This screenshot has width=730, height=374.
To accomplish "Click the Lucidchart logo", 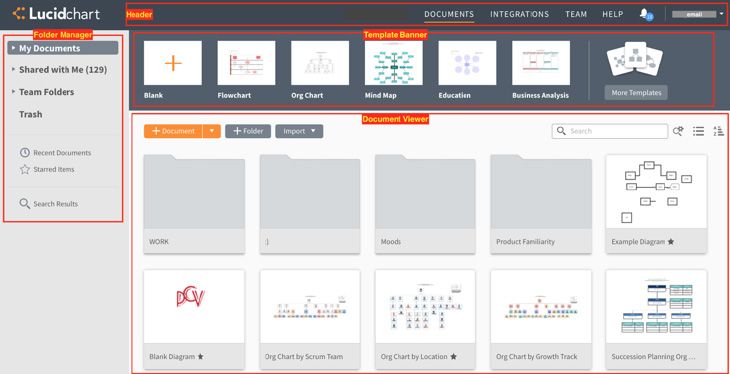I will [56, 14].
